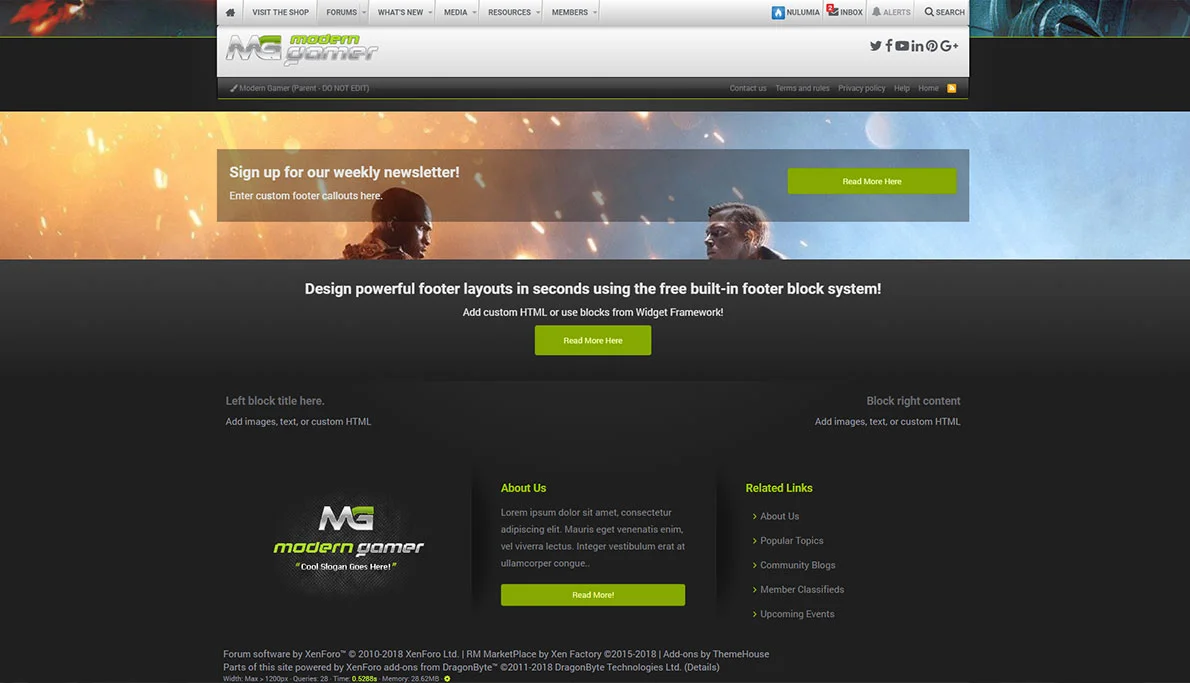The height and width of the screenshot is (683, 1190).
Task: Open the Facebook social icon
Action: click(x=889, y=46)
